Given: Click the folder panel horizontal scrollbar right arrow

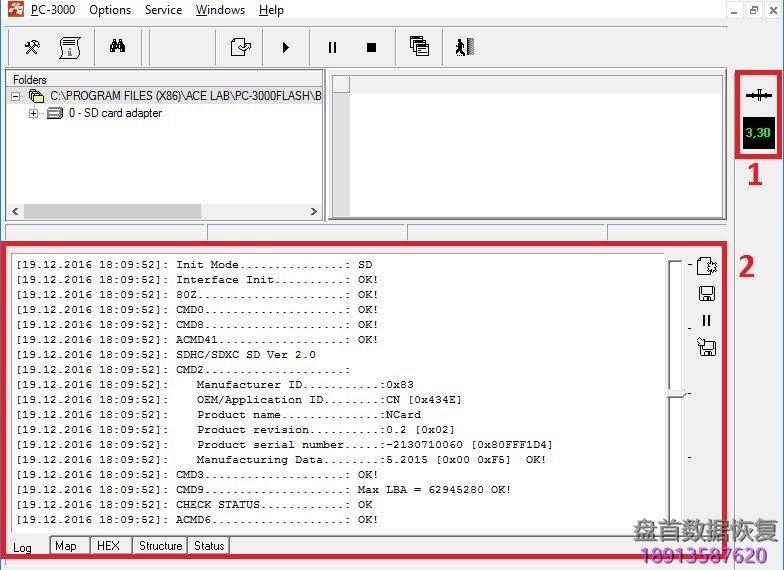Looking at the screenshot, I should point(314,212).
